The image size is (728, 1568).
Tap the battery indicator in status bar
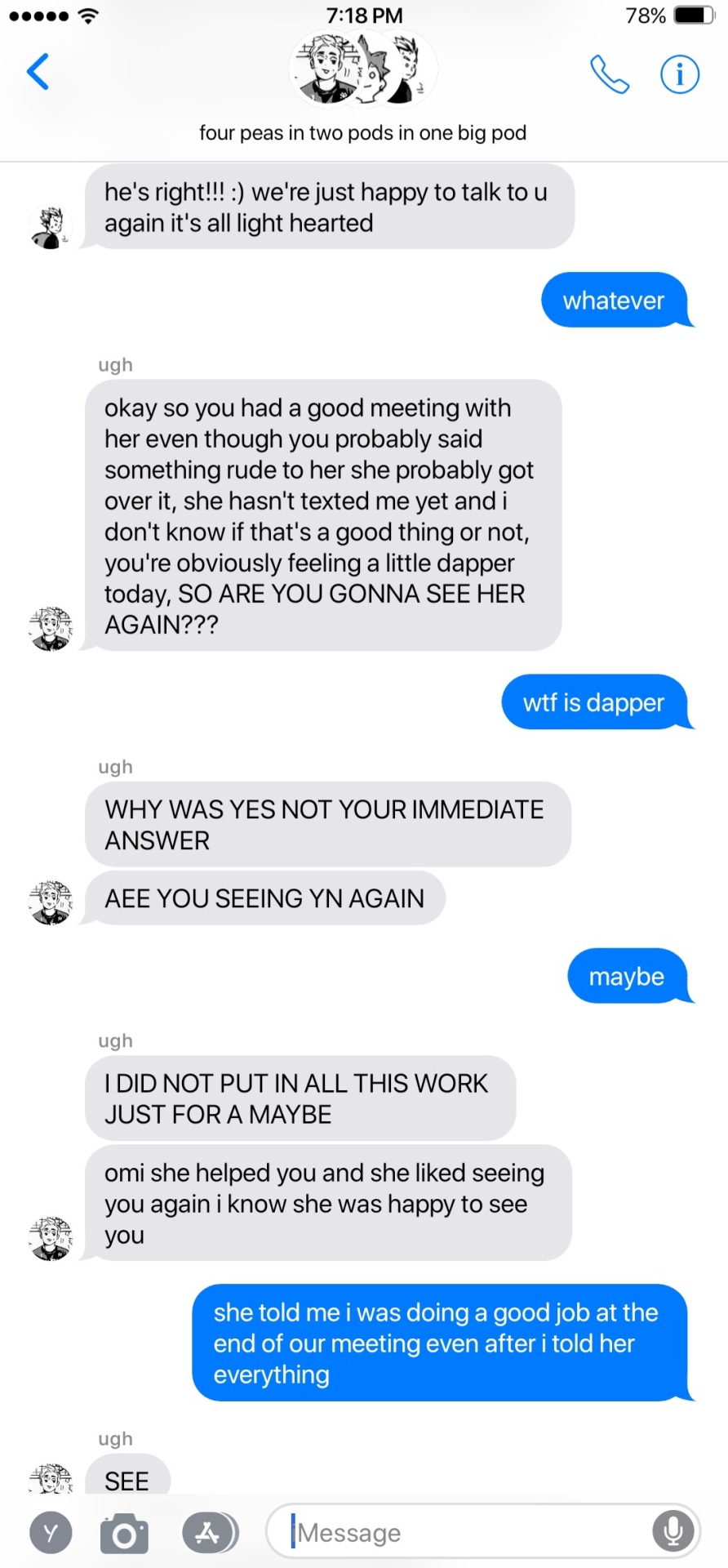click(x=695, y=16)
